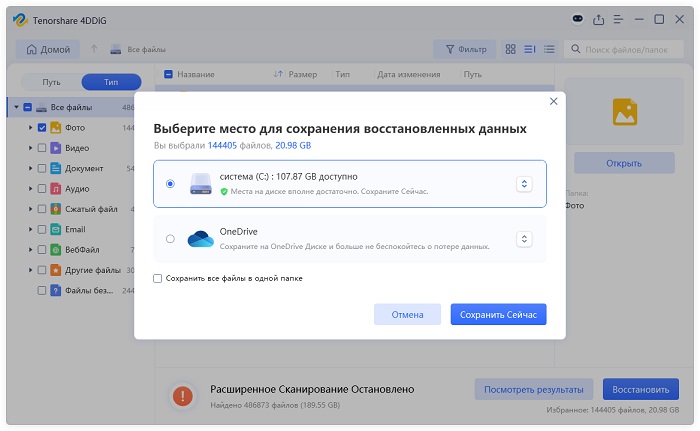Click the share/export icon in title bar
This screenshot has height=431, width=700.
pyautogui.click(x=598, y=20)
